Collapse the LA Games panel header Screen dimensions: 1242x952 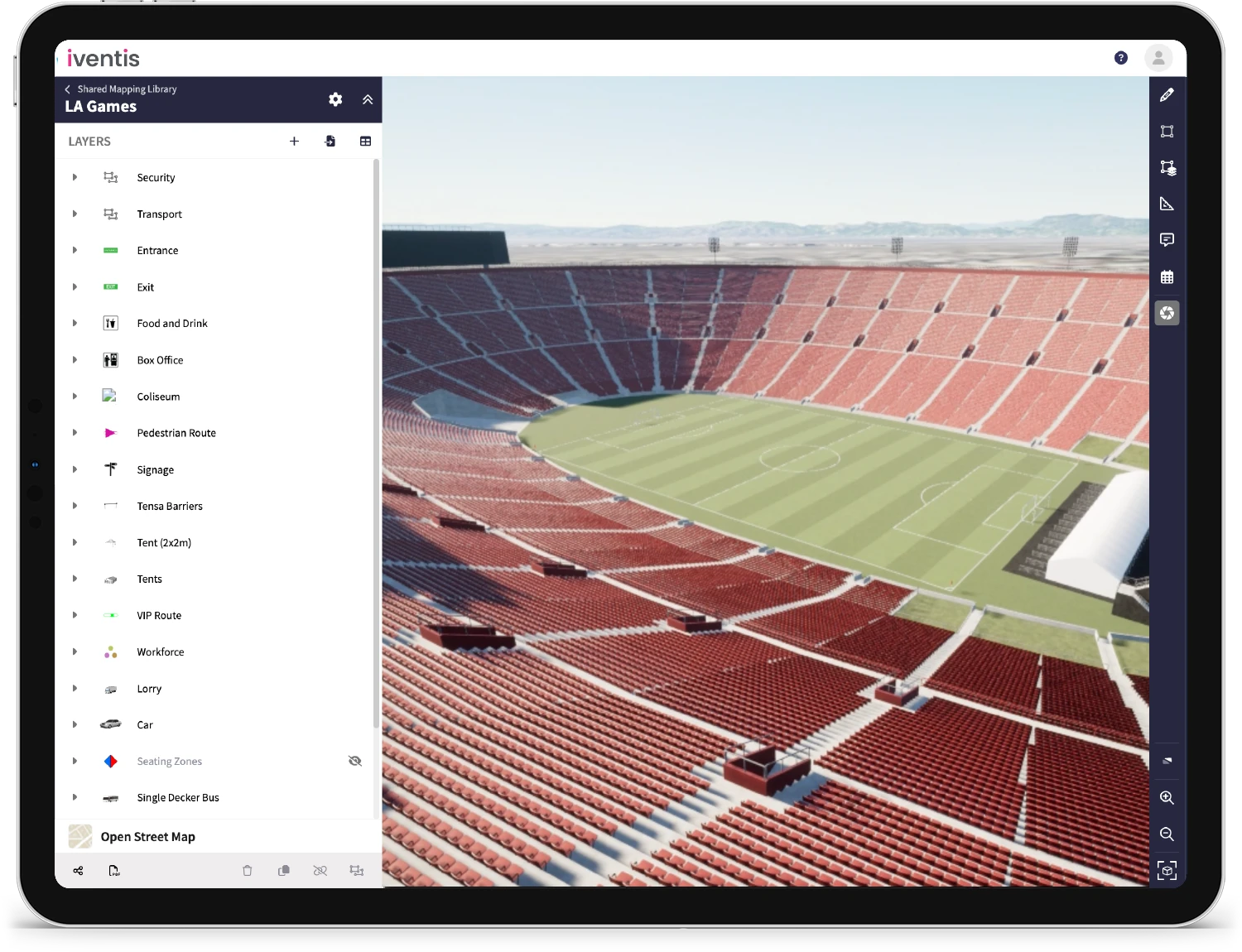click(368, 99)
